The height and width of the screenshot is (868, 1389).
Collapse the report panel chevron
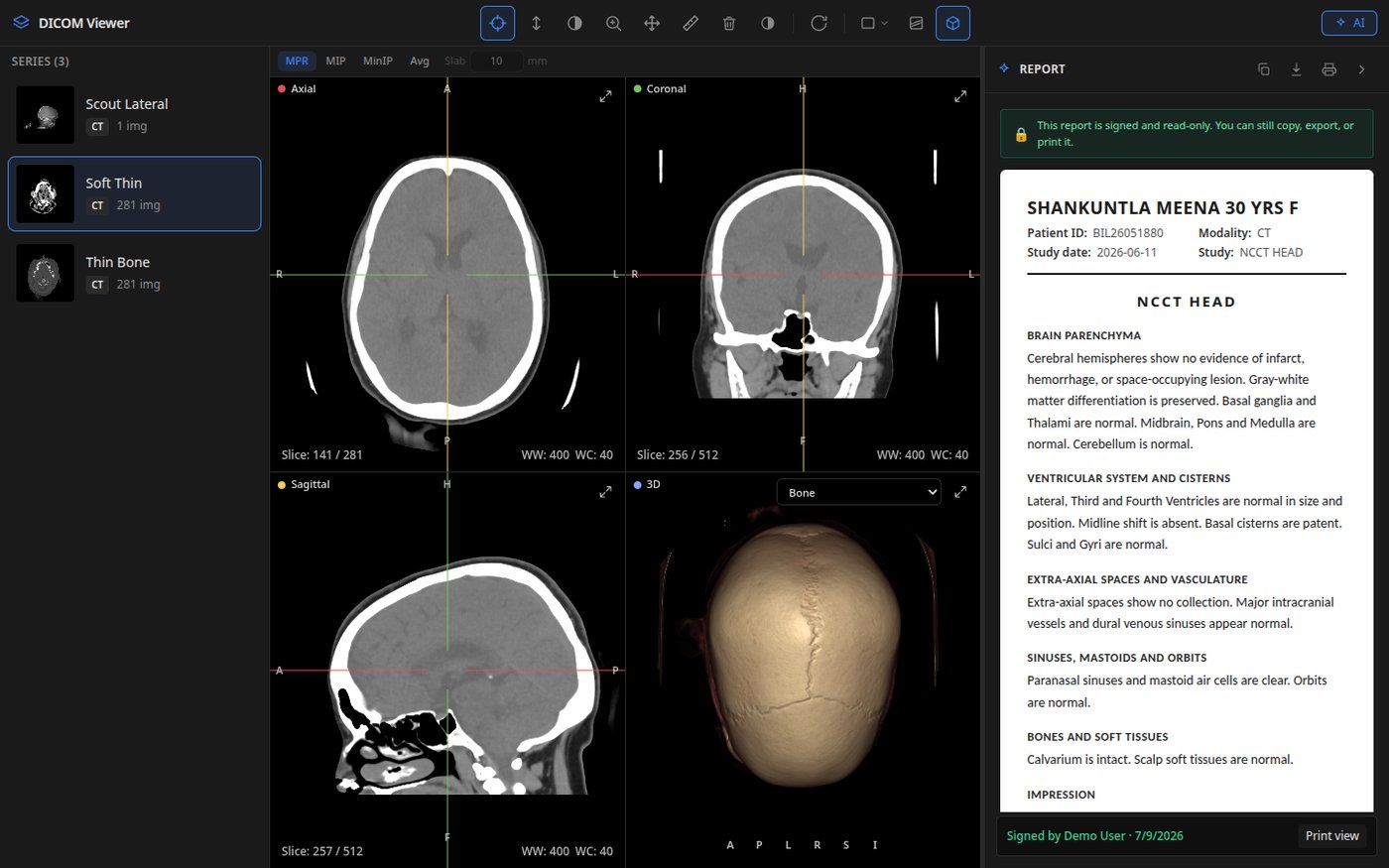1361,68
